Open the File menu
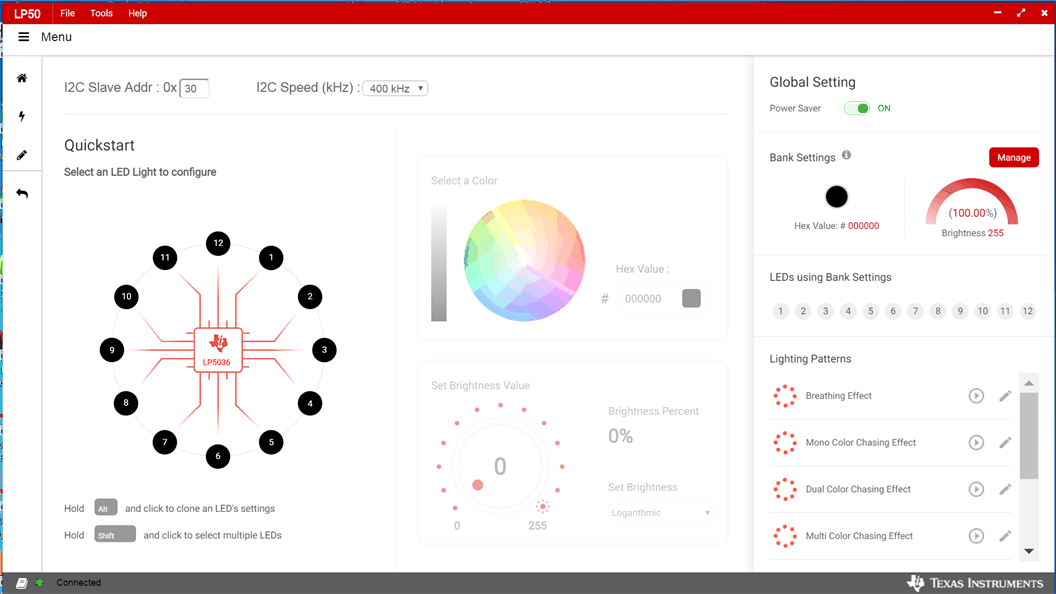Image resolution: width=1056 pixels, height=594 pixels. [67, 13]
